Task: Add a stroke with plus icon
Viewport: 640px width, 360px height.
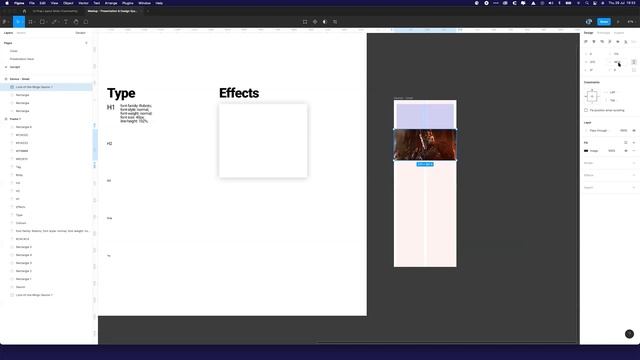Action: pyautogui.click(x=634, y=163)
